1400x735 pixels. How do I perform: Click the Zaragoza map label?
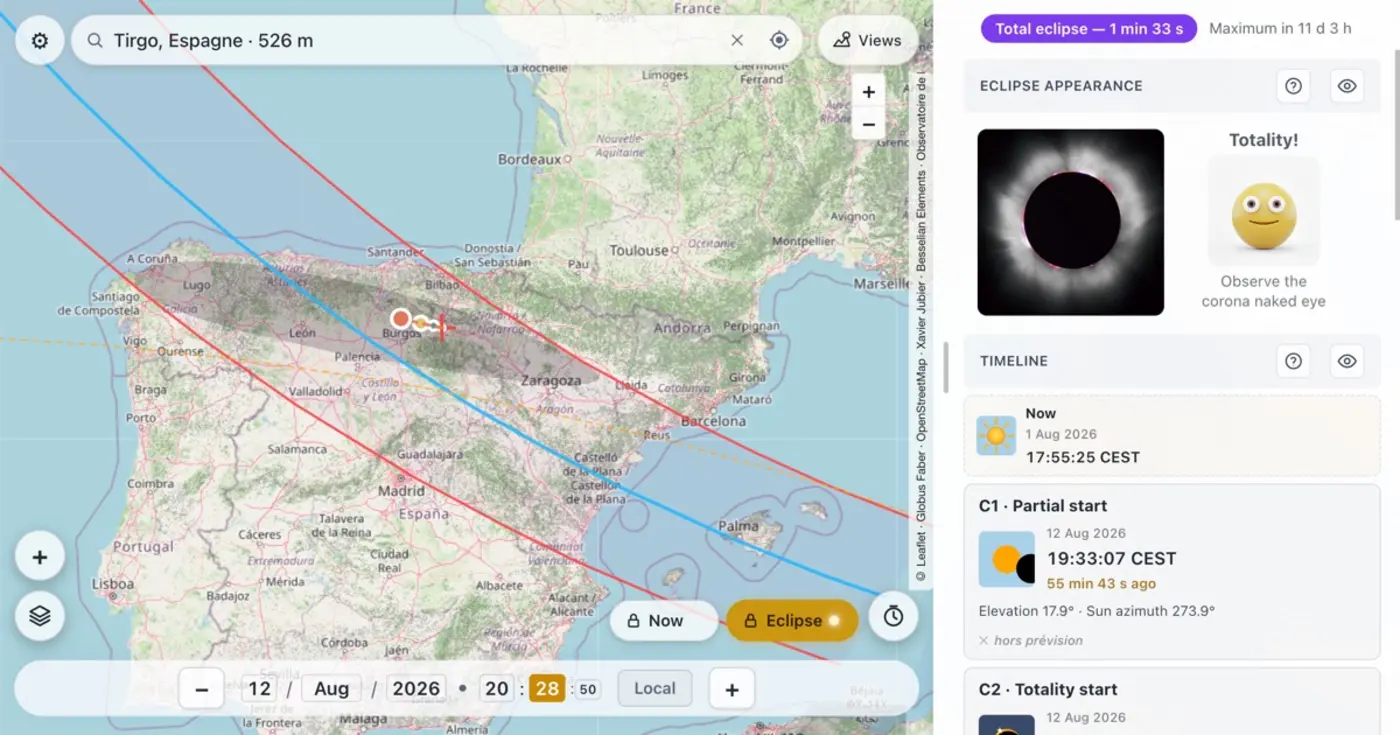pyautogui.click(x=551, y=381)
